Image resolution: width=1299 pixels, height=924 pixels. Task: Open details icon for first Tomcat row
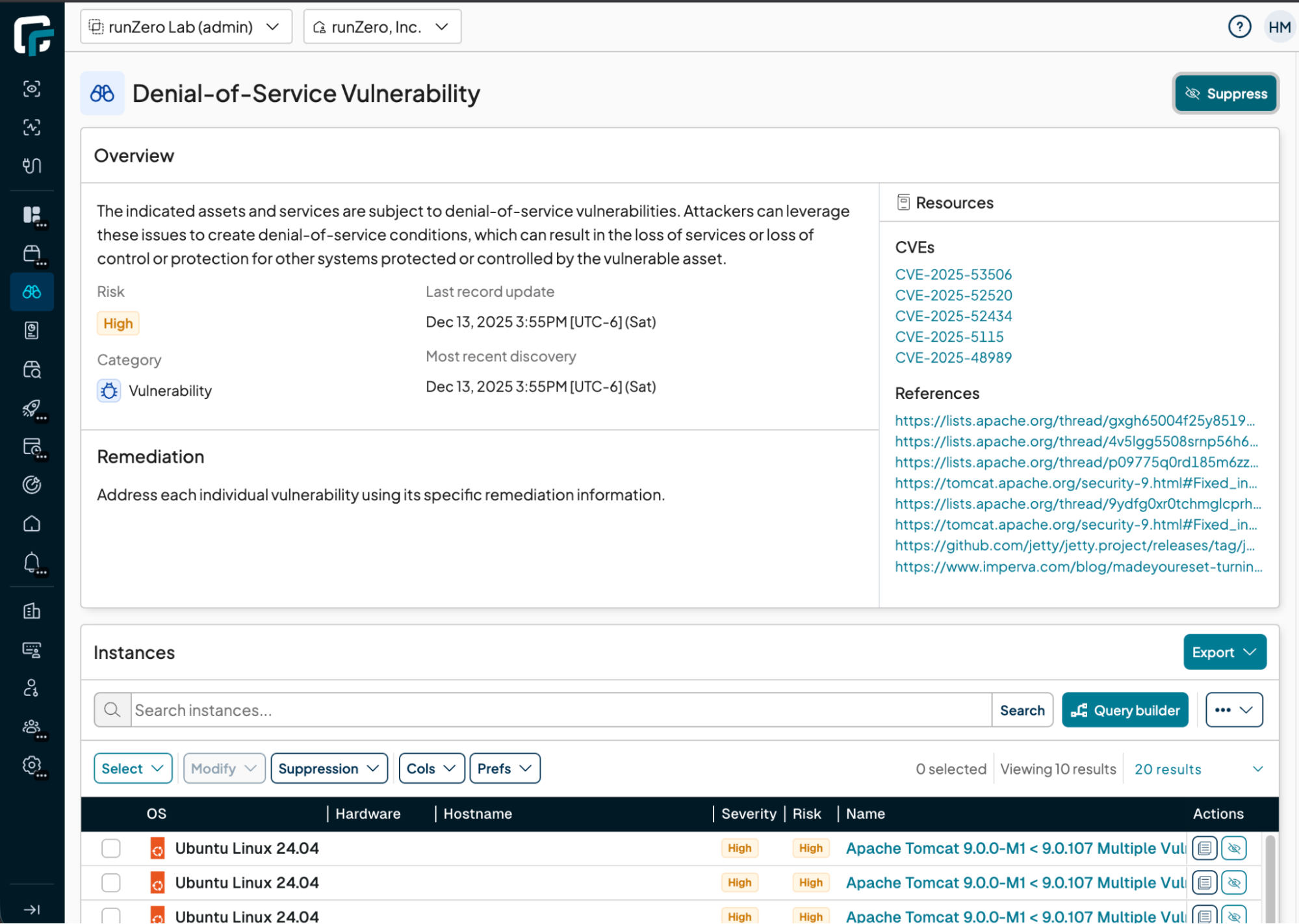pyautogui.click(x=1204, y=848)
